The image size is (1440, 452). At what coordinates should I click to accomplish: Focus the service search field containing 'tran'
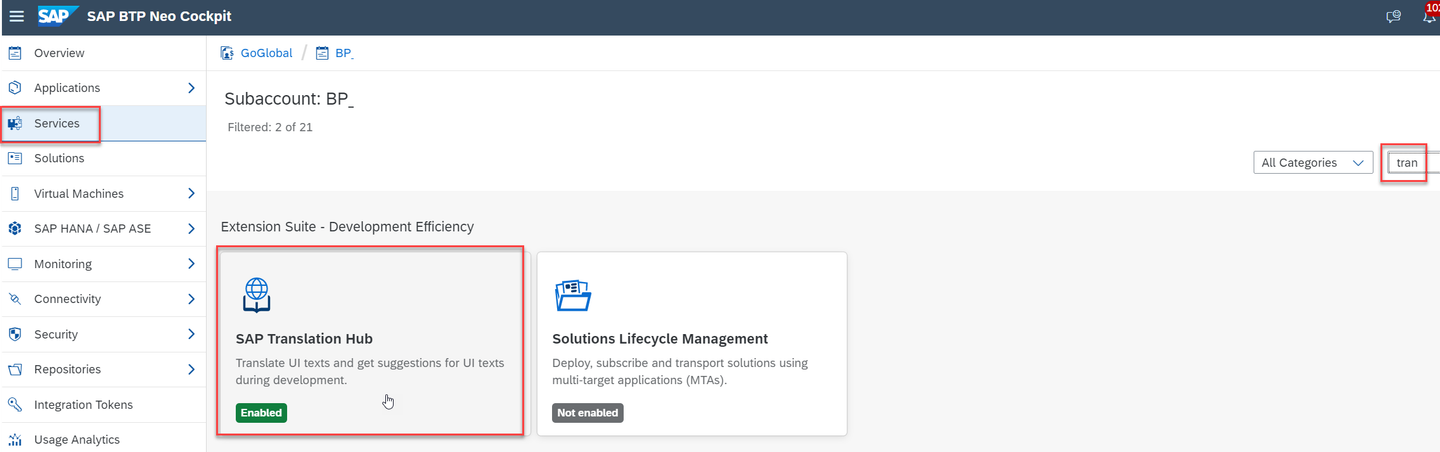[x=1412, y=163]
